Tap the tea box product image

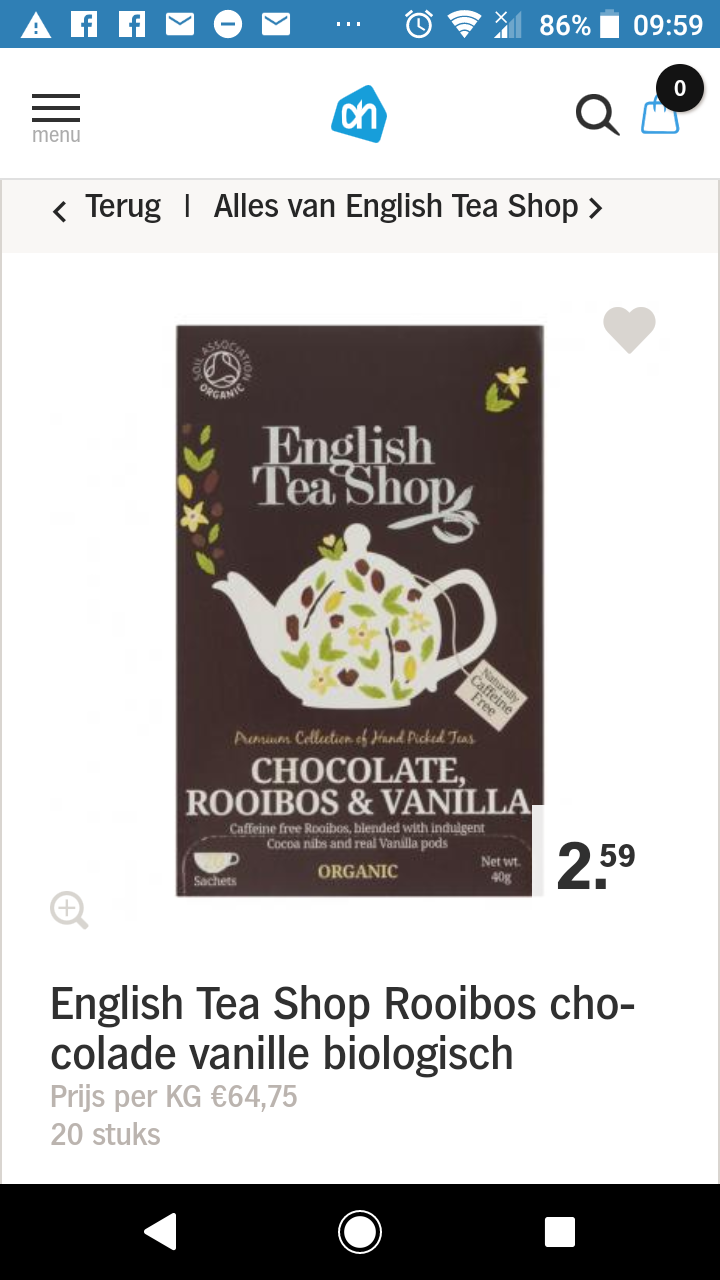click(x=360, y=610)
